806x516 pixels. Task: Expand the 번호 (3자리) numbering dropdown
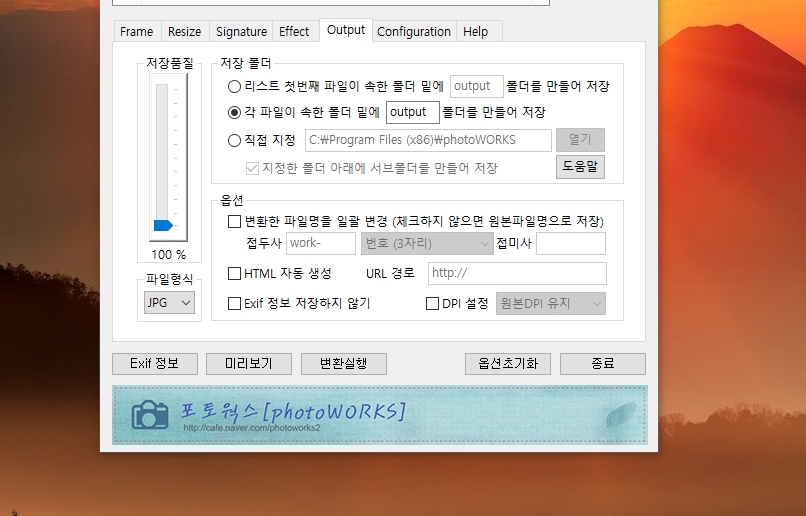(427, 243)
